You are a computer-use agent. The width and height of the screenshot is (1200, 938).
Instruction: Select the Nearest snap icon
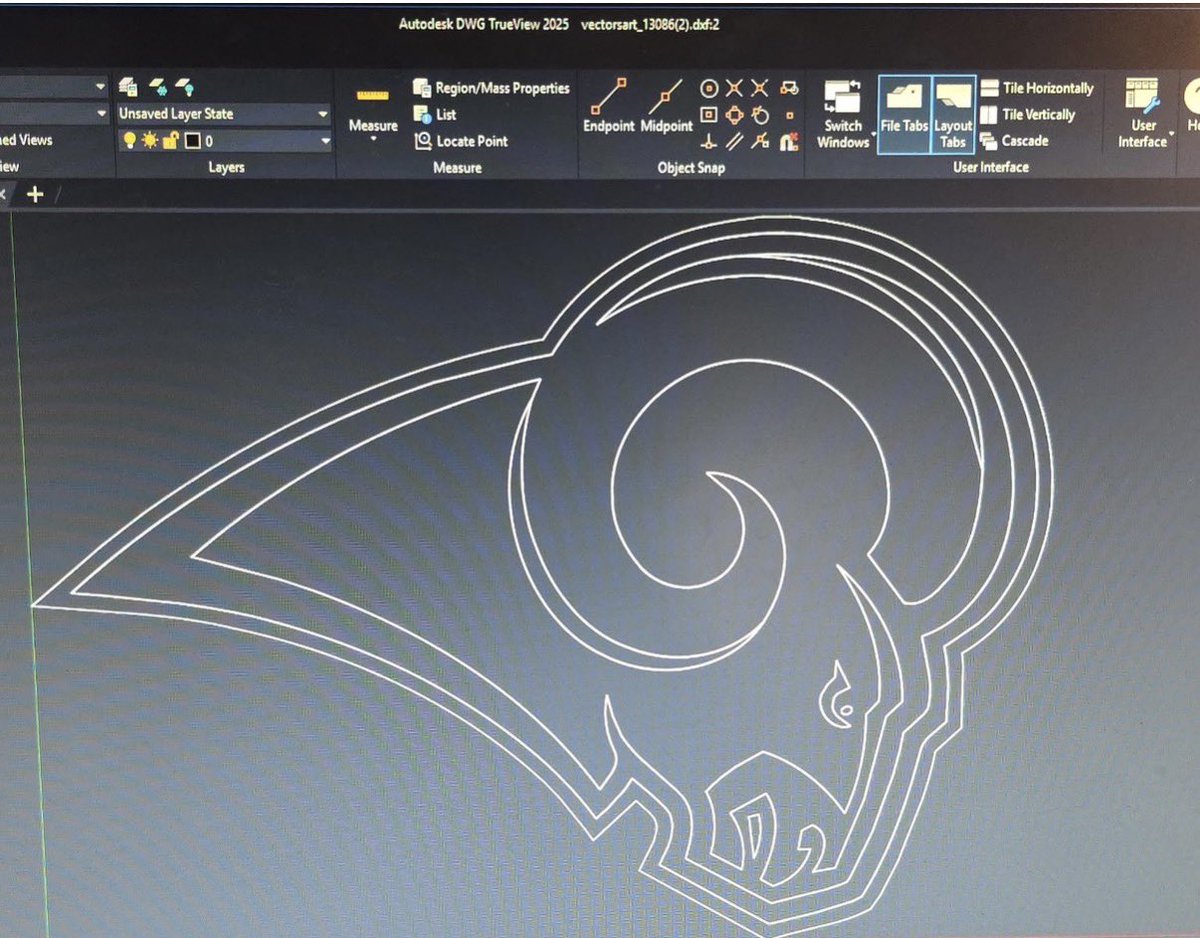point(761,141)
